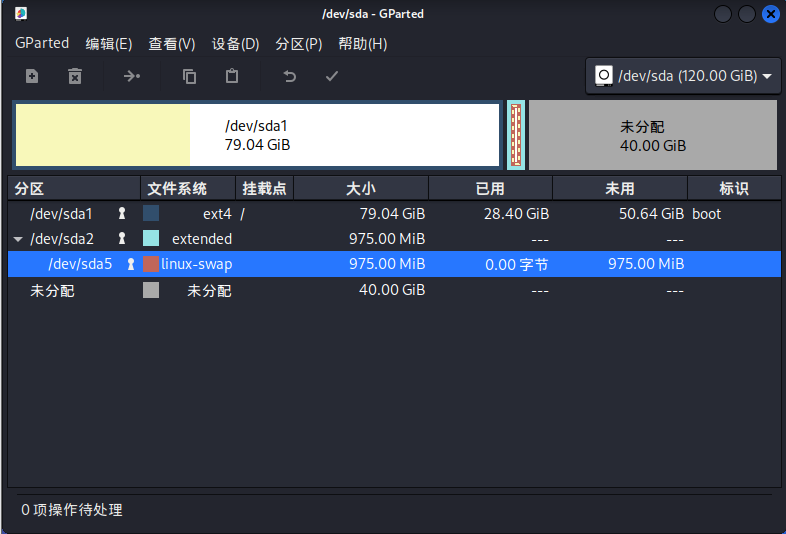This screenshot has width=786, height=534.
Task: Click the extended cyan color swatch
Action: click(151, 238)
